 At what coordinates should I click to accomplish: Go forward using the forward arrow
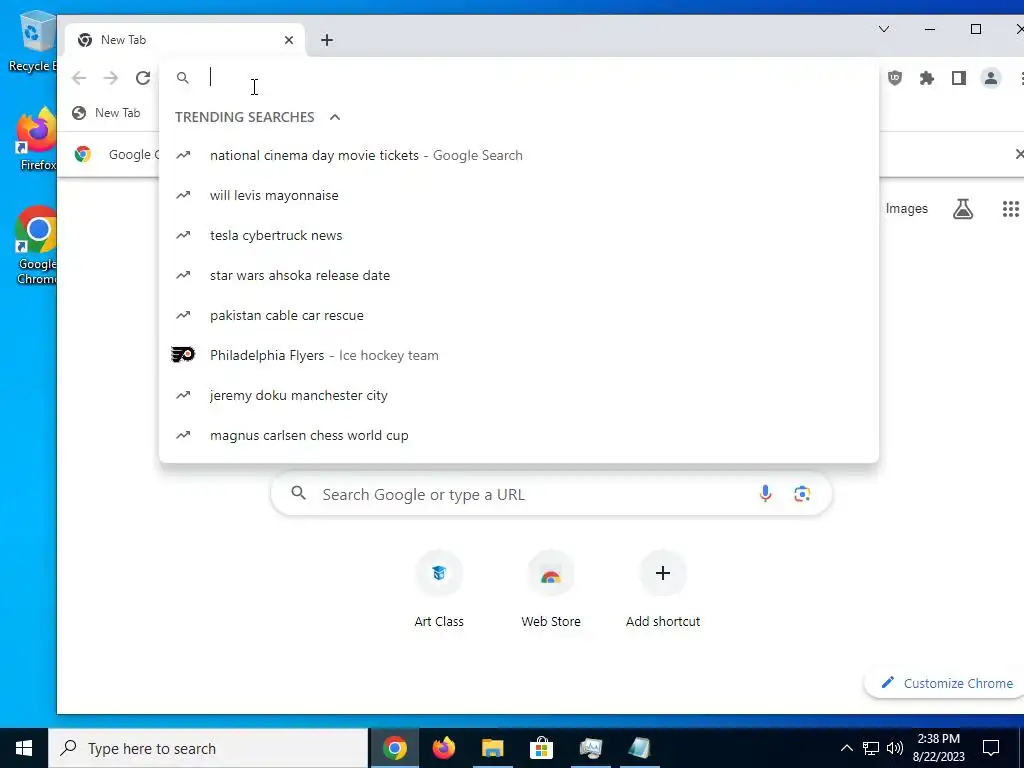tap(111, 78)
